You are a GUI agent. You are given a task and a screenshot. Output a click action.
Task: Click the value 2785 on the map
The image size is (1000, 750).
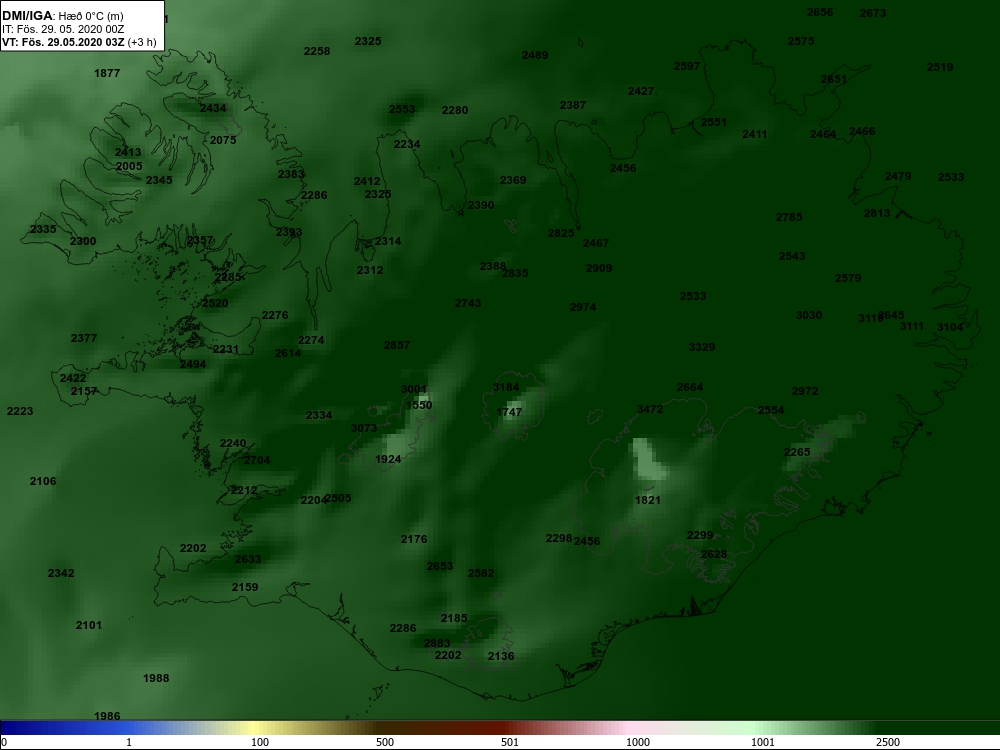tap(789, 217)
